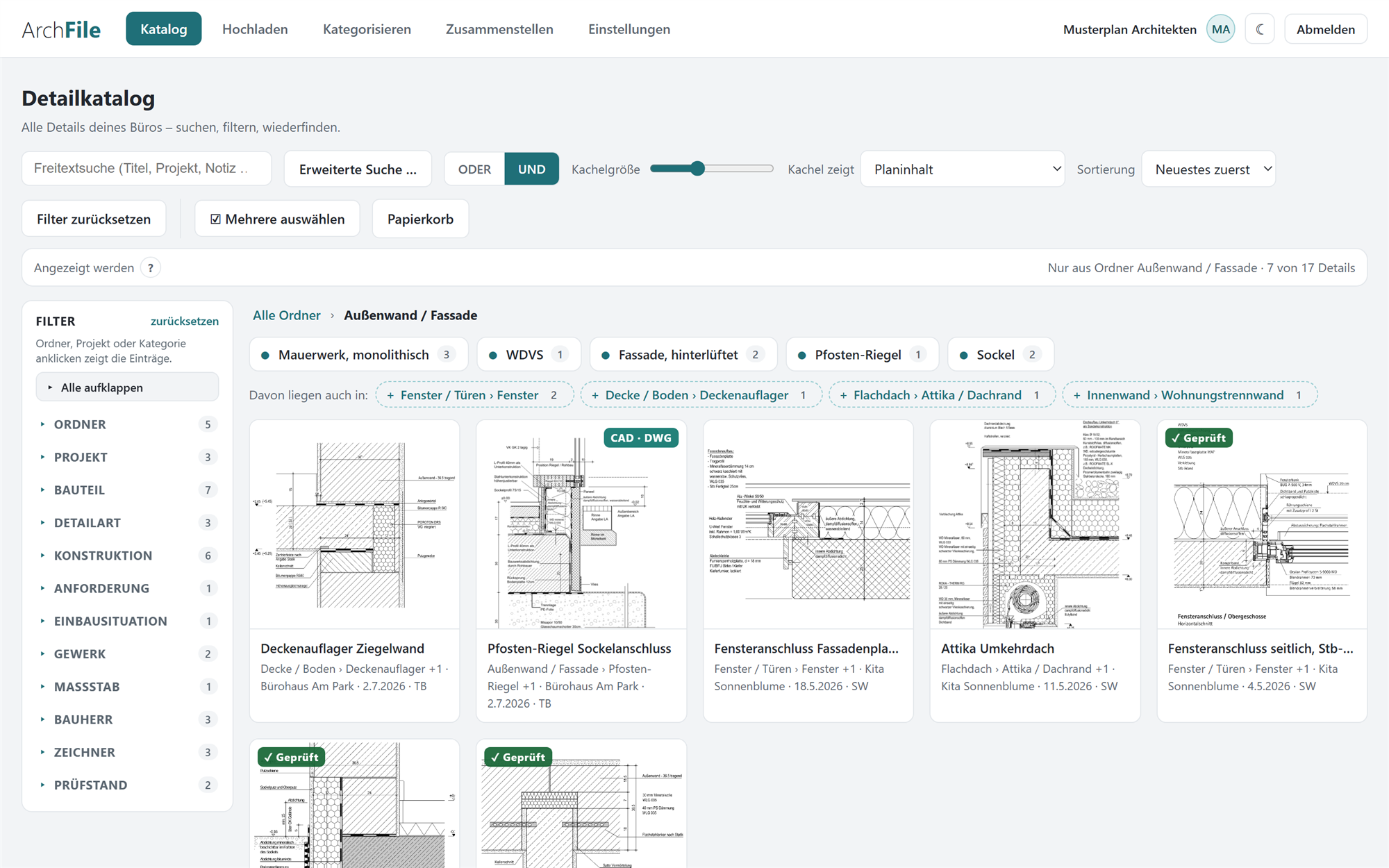This screenshot has width=1389, height=868.
Task: Open the Zusammenstellen tab
Action: pos(499,29)
